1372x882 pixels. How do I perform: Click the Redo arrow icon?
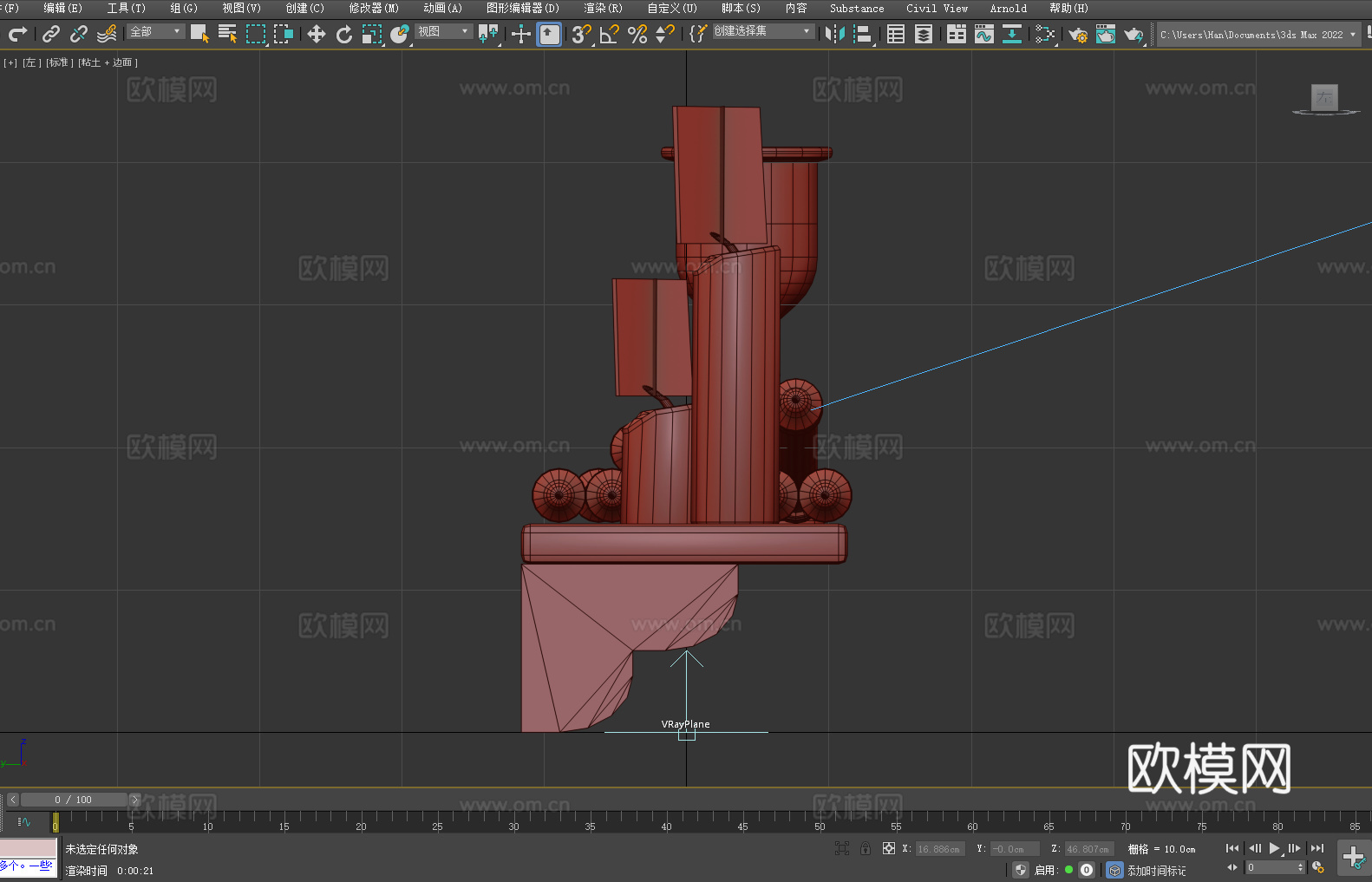click(17, 34)
